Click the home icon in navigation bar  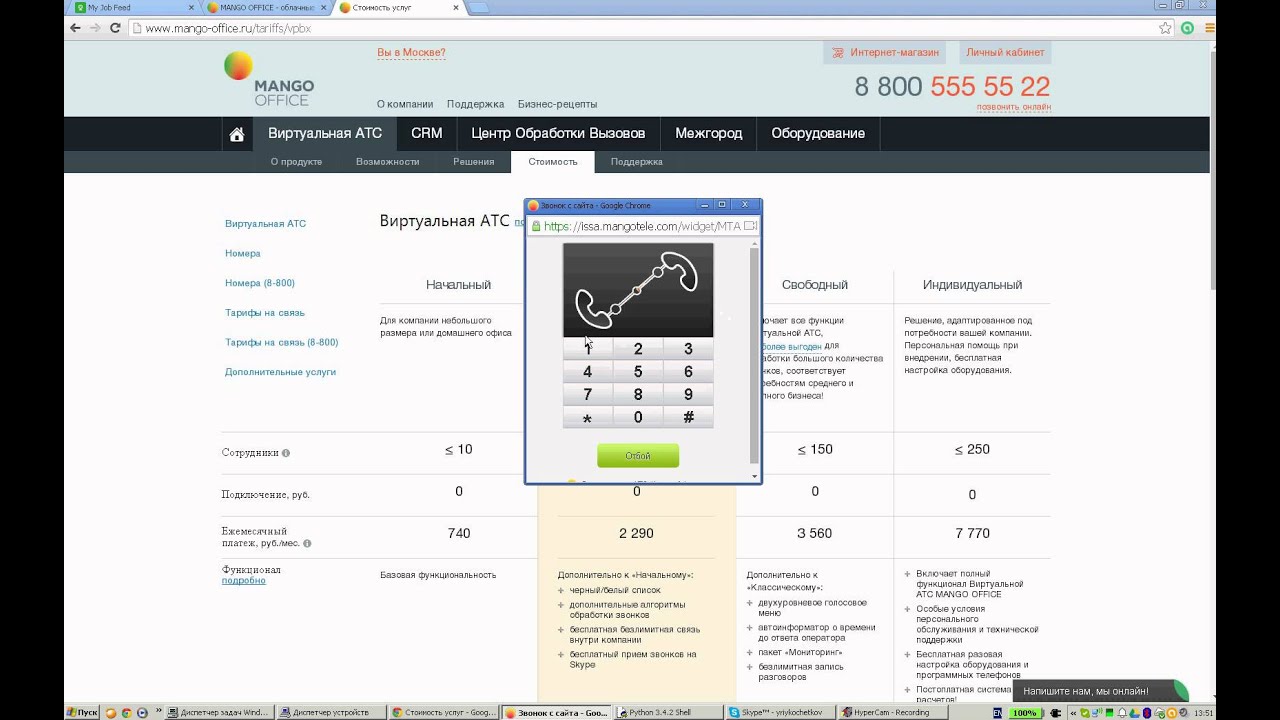tap(237, 134)
